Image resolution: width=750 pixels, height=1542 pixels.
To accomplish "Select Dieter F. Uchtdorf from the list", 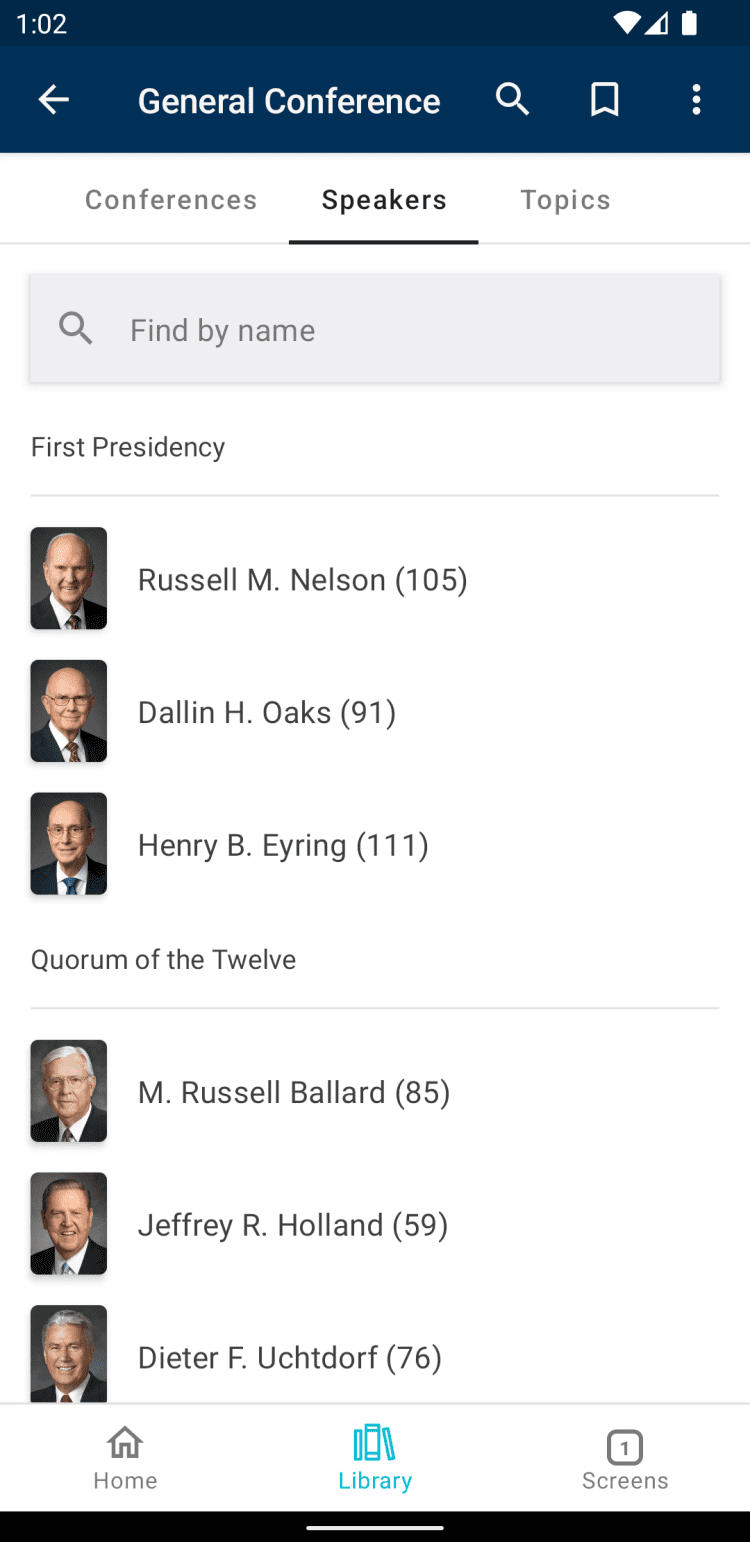I will coord(289,1358).
